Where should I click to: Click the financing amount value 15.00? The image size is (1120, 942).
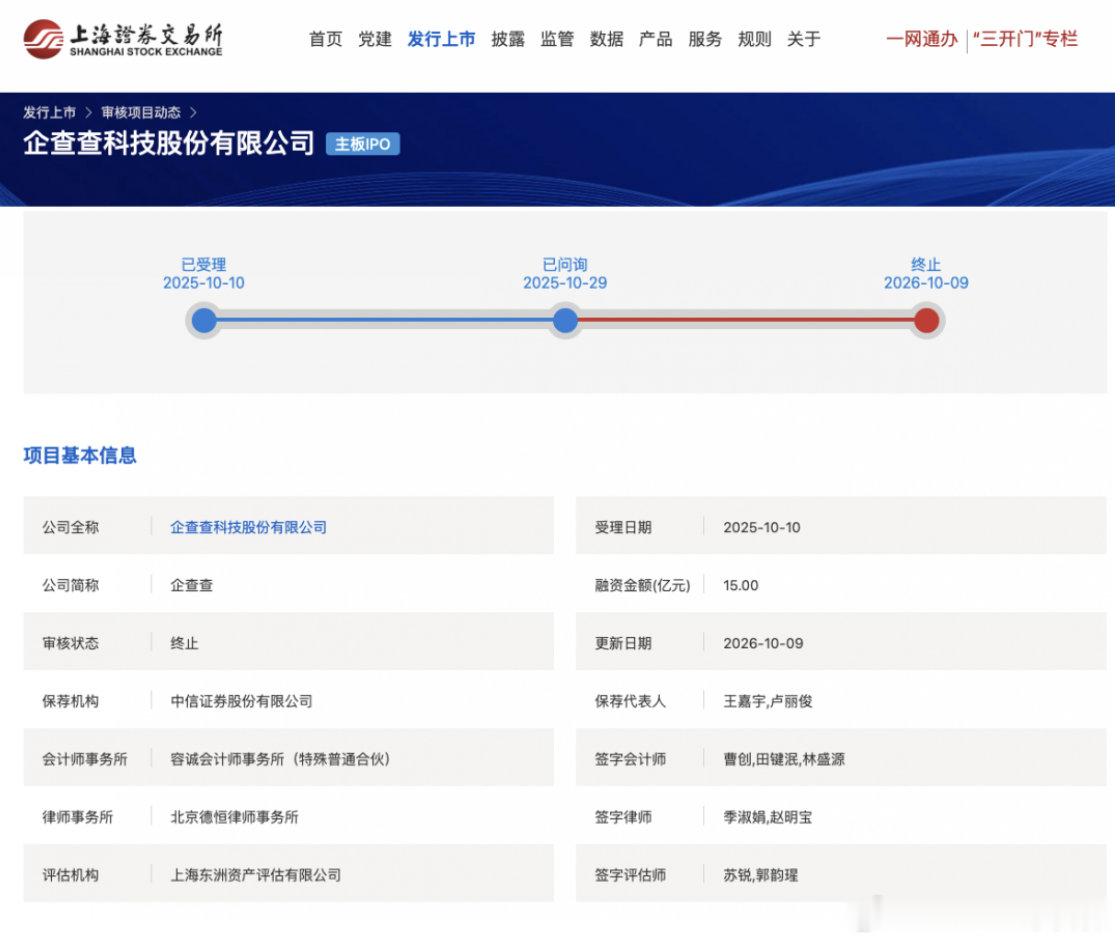coord(741,585)
